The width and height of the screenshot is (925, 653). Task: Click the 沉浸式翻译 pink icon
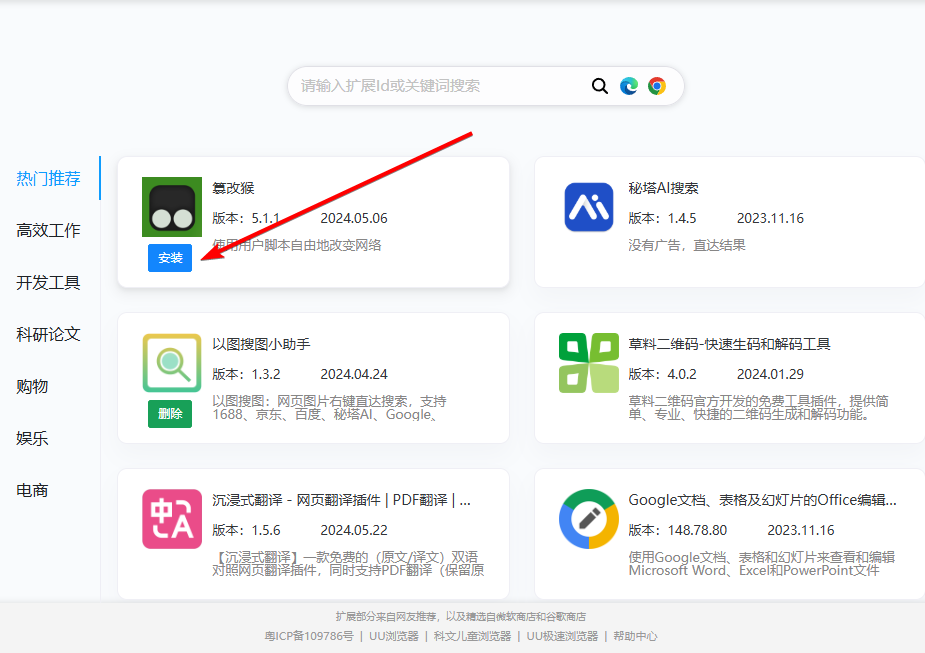[172, 519]
